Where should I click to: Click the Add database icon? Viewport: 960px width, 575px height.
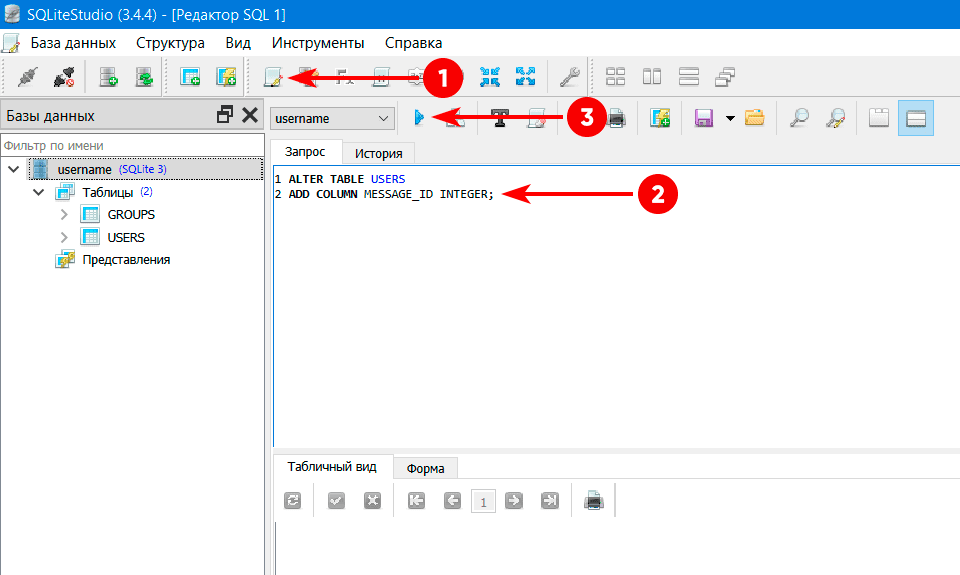click(x=109, y=77)
